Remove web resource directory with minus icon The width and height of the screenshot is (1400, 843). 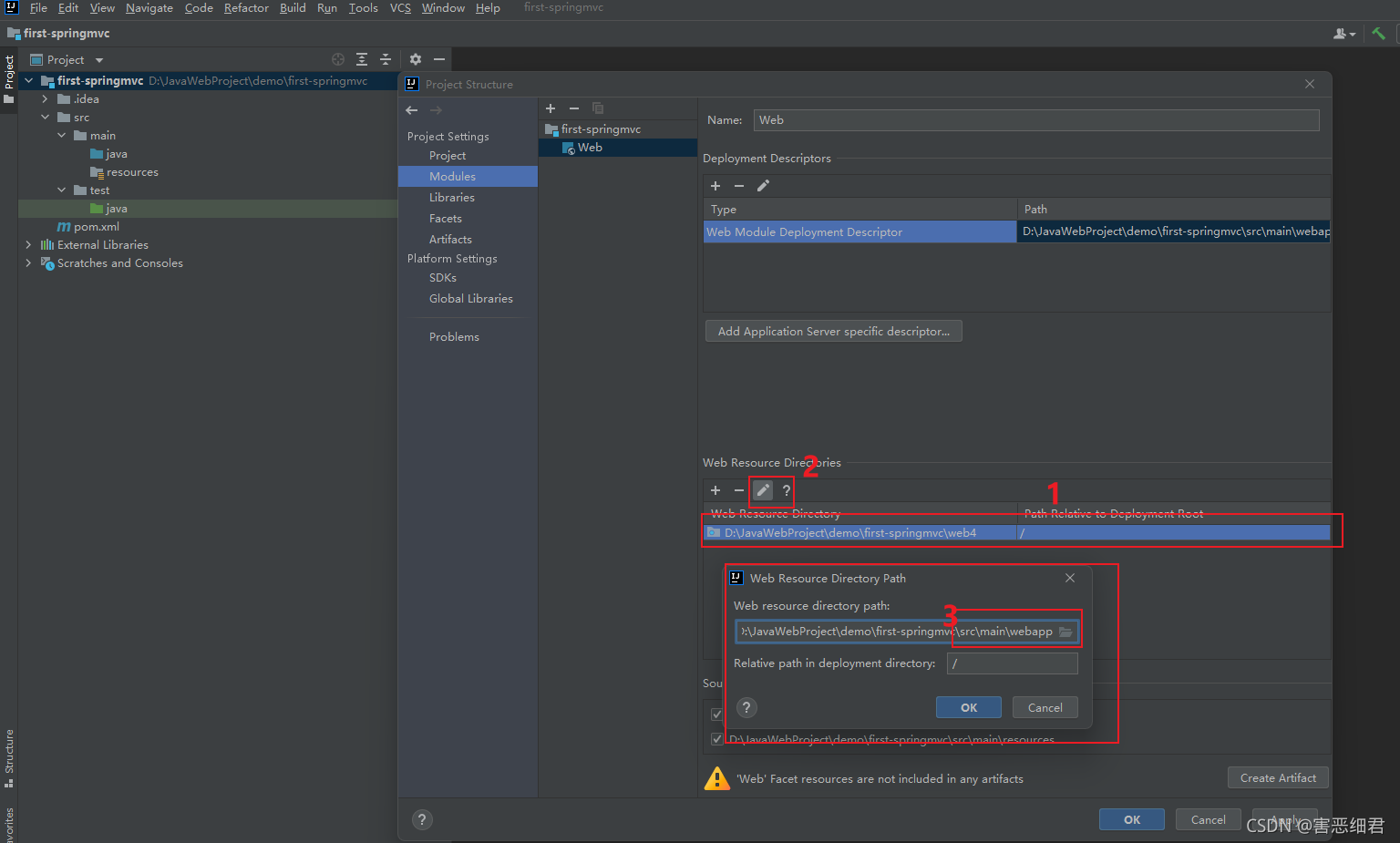739,490
